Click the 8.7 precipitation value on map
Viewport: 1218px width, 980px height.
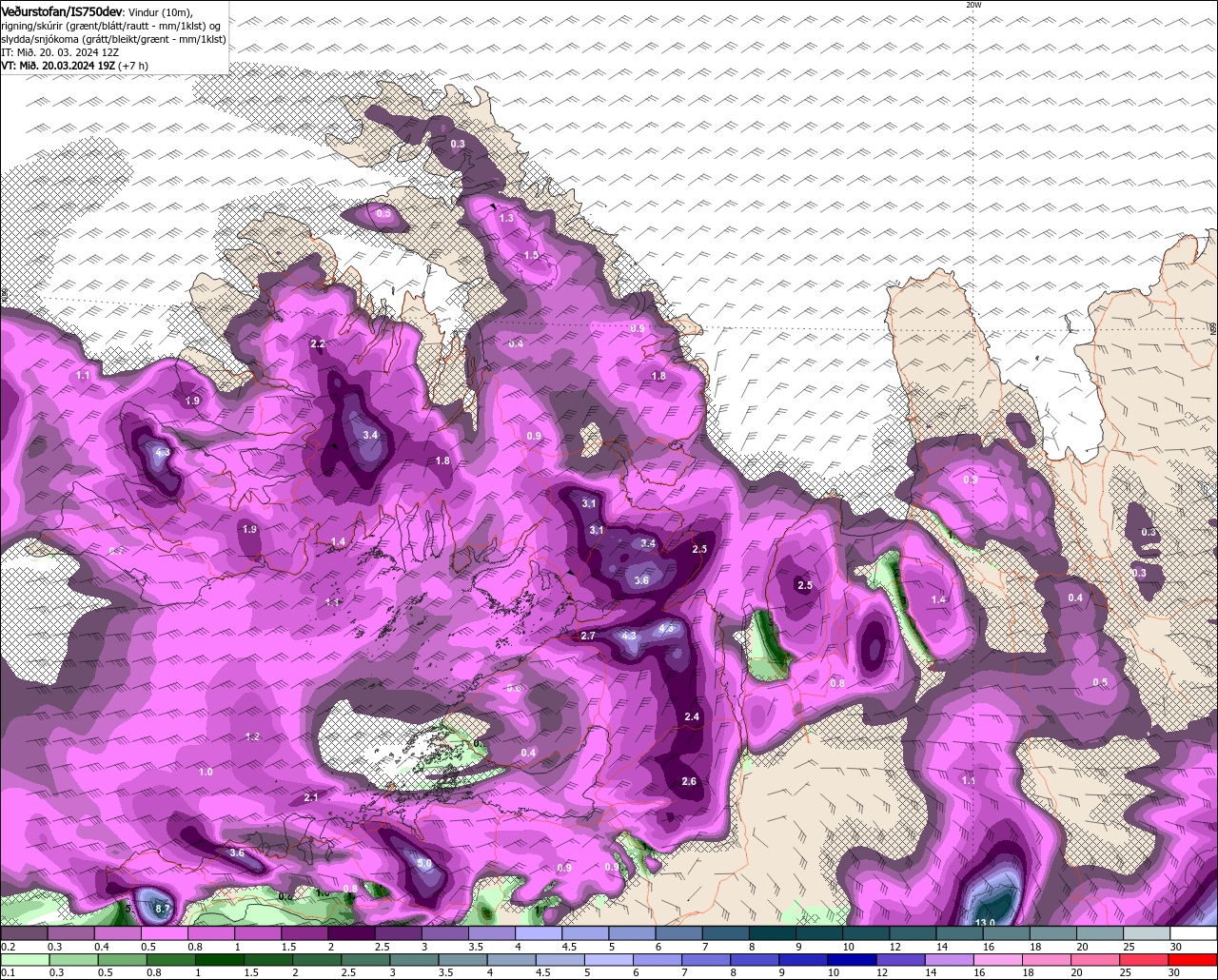pos(163,909)
